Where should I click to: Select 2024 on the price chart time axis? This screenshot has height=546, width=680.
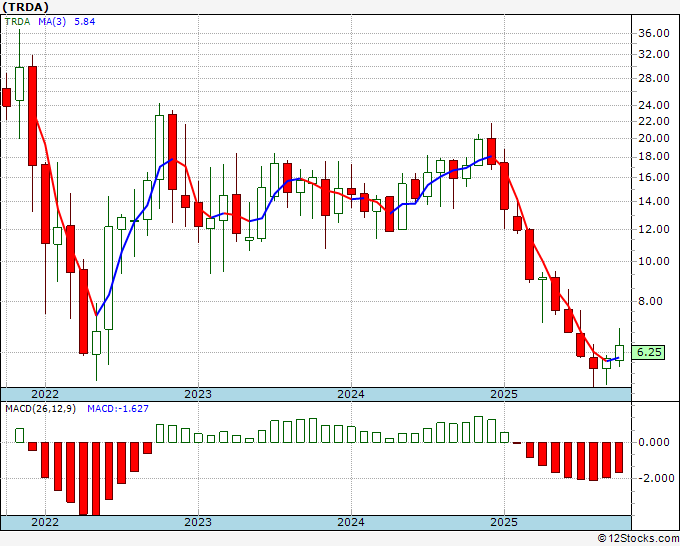click(351, 394)
